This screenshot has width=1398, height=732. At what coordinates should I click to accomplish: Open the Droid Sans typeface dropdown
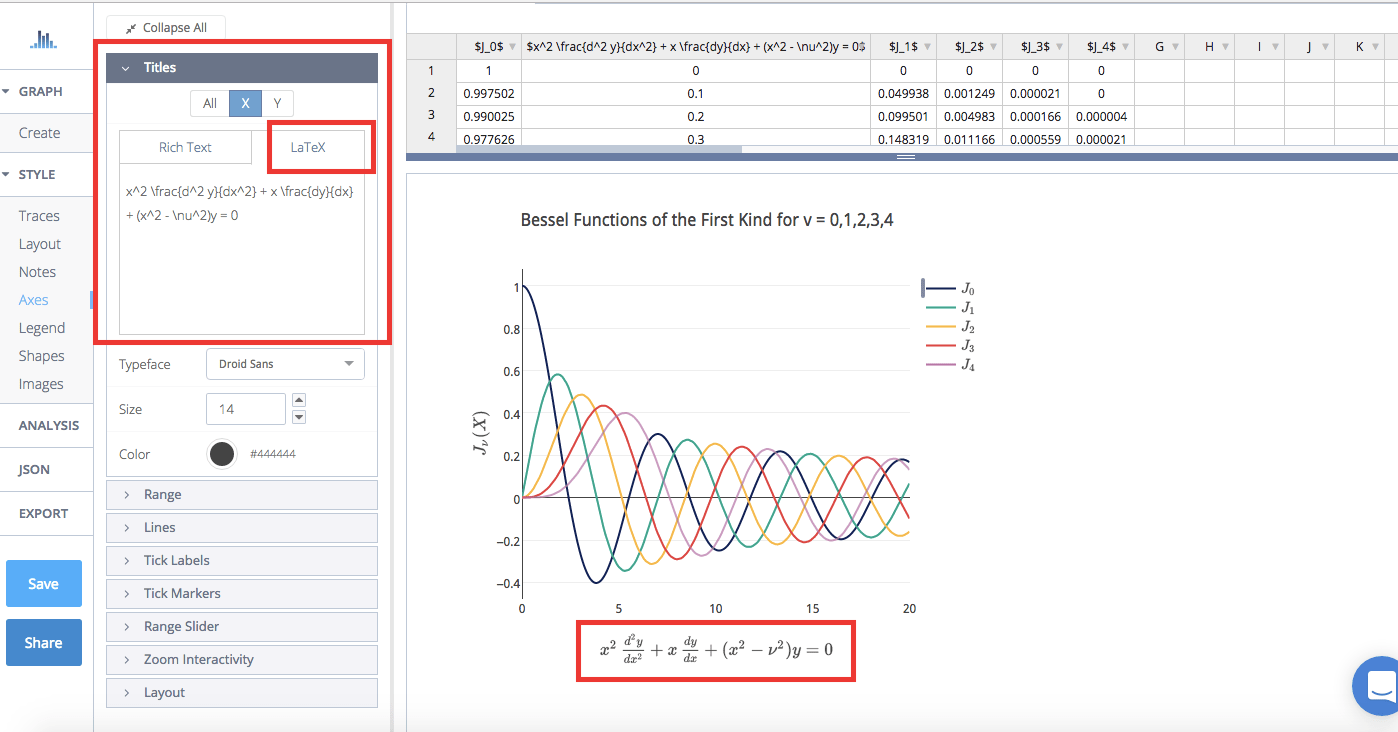point(284,364)
